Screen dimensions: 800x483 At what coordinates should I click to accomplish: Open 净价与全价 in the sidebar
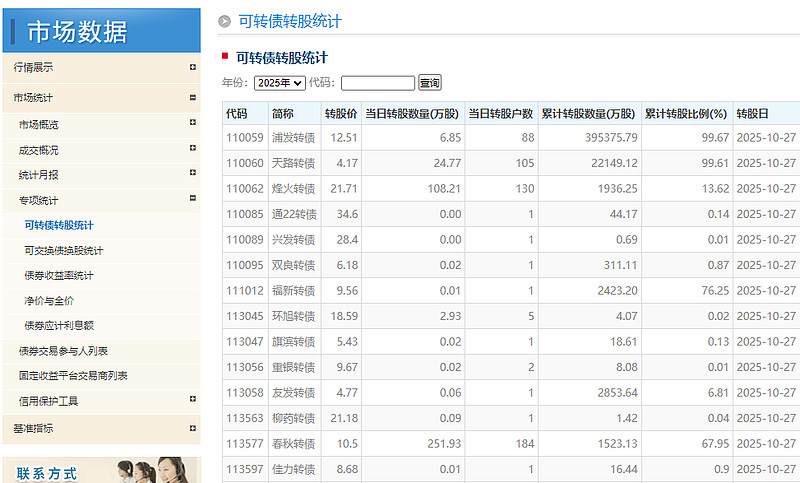(x=49, y=301)
